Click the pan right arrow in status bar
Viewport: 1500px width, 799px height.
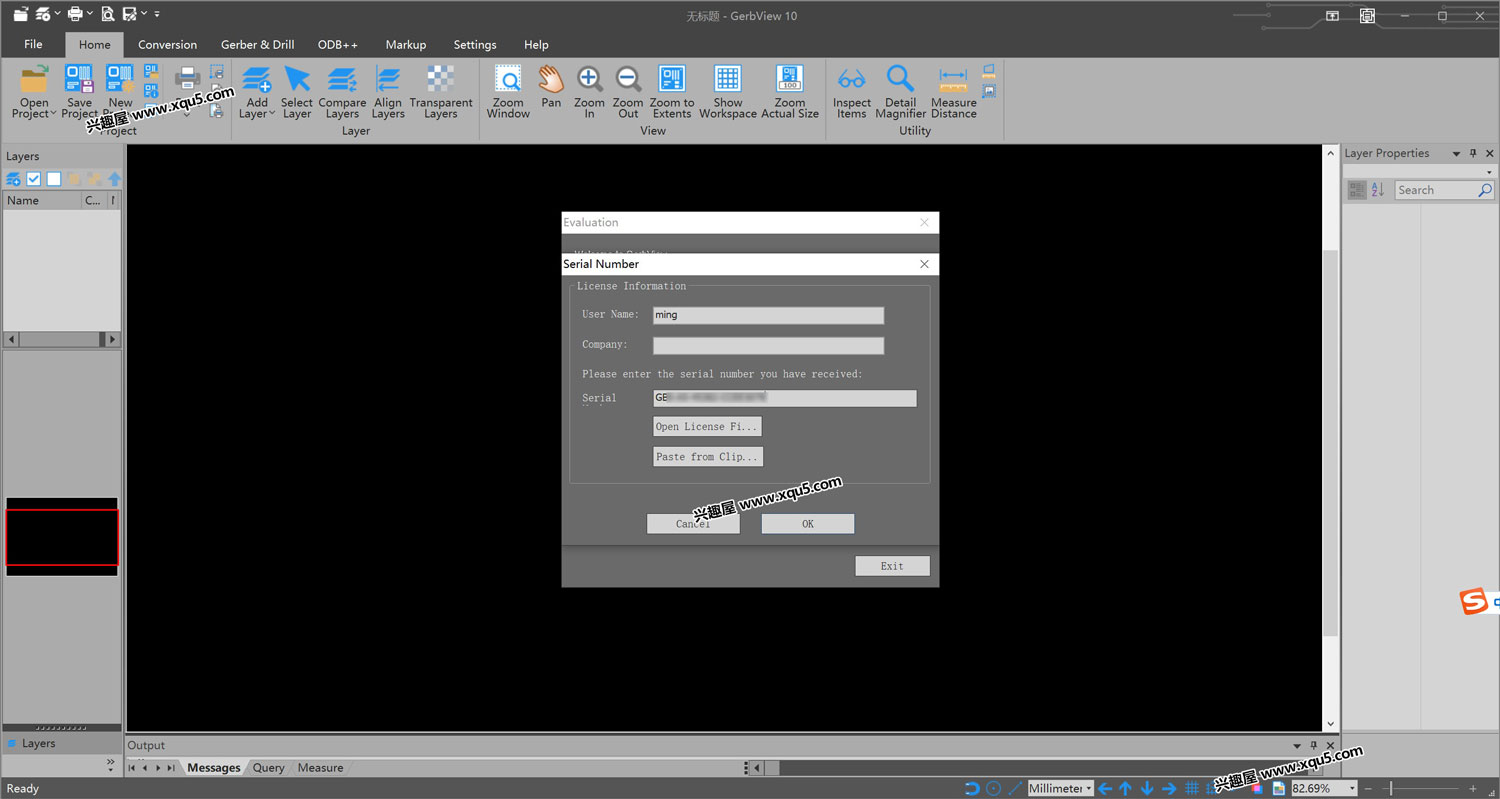pyautogui.click(x=1169, y=789)
